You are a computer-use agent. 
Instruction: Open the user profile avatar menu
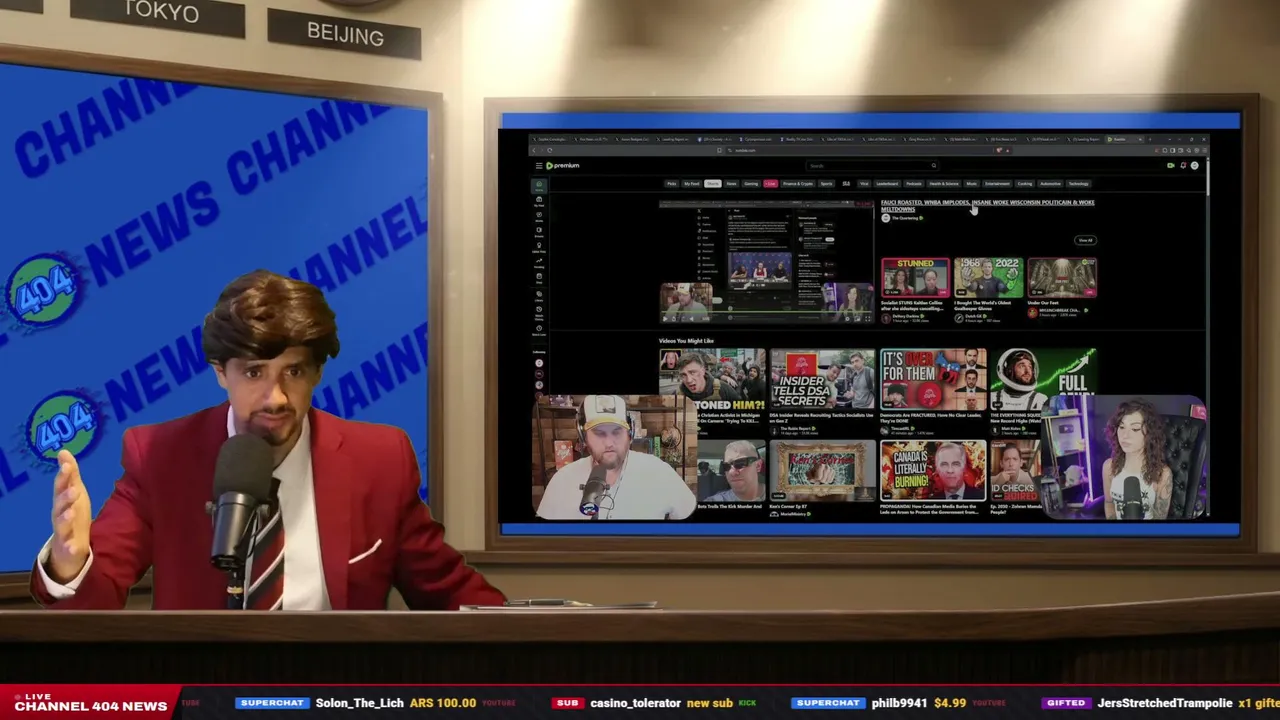[1195, 166]
